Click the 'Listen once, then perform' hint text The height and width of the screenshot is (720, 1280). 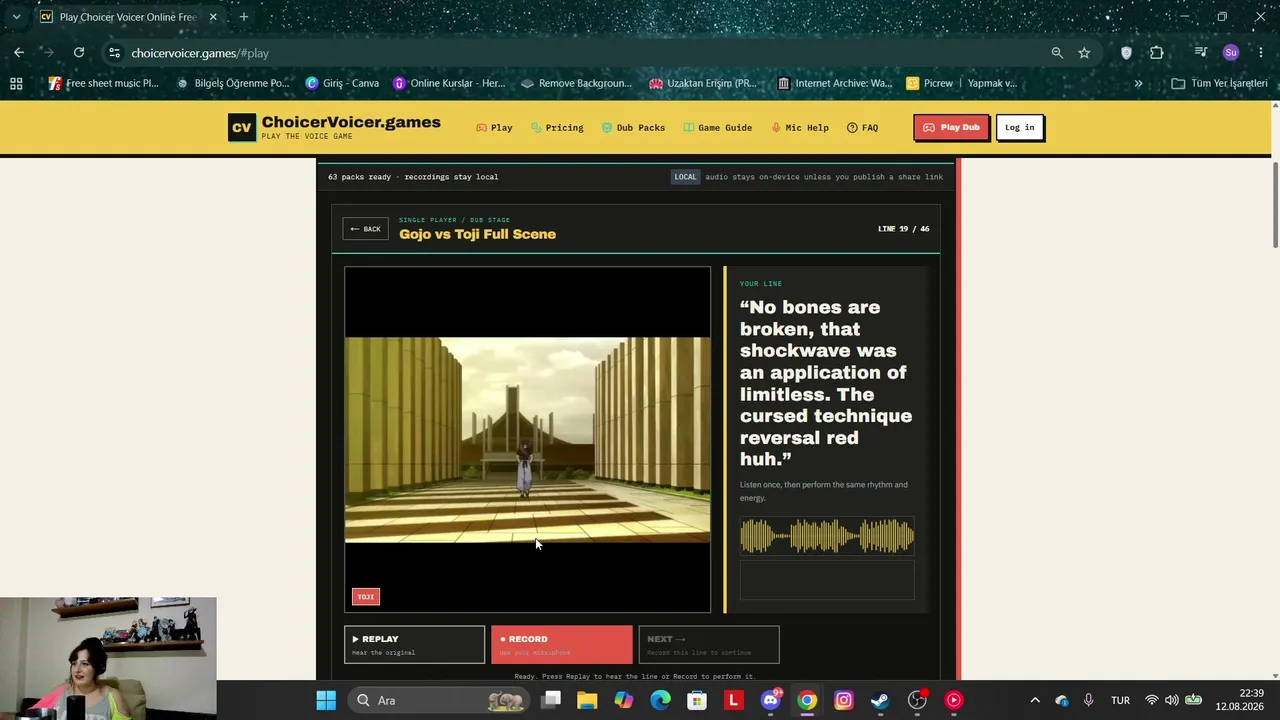click(x=824, y=491)
